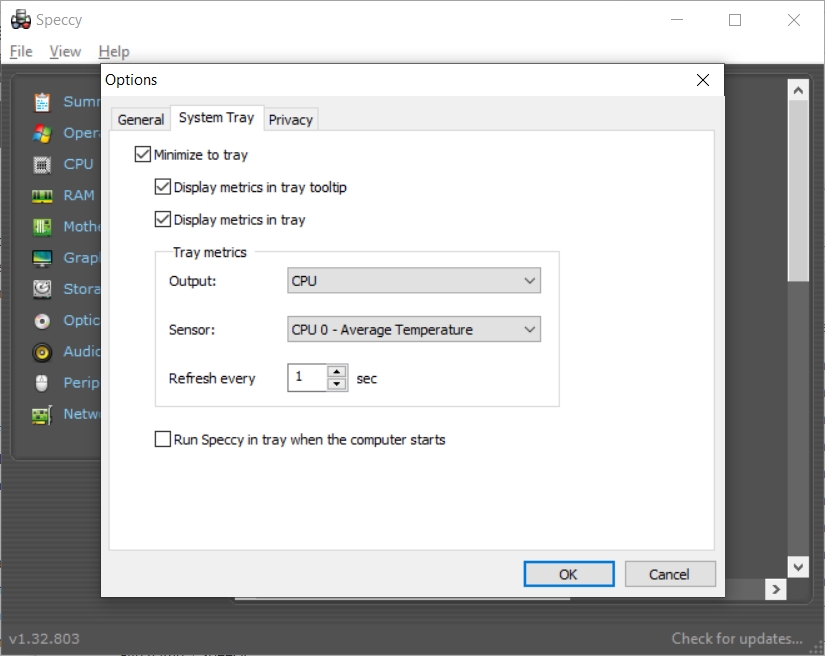Screen dimensions: 825x656
Task: Click Cancel to discard option changes
Action: [670, 574]
